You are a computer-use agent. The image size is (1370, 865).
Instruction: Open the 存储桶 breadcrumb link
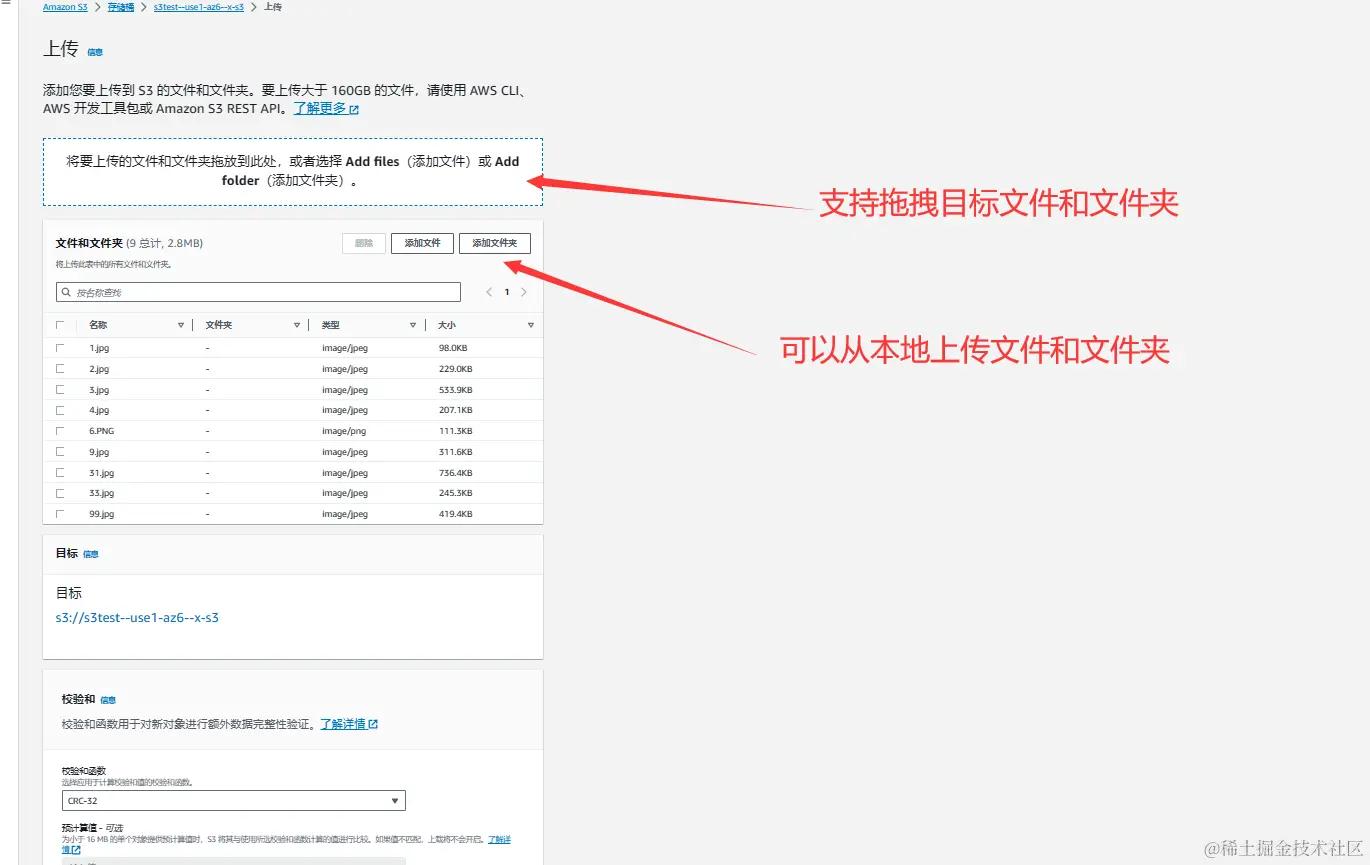click(121, 7)
